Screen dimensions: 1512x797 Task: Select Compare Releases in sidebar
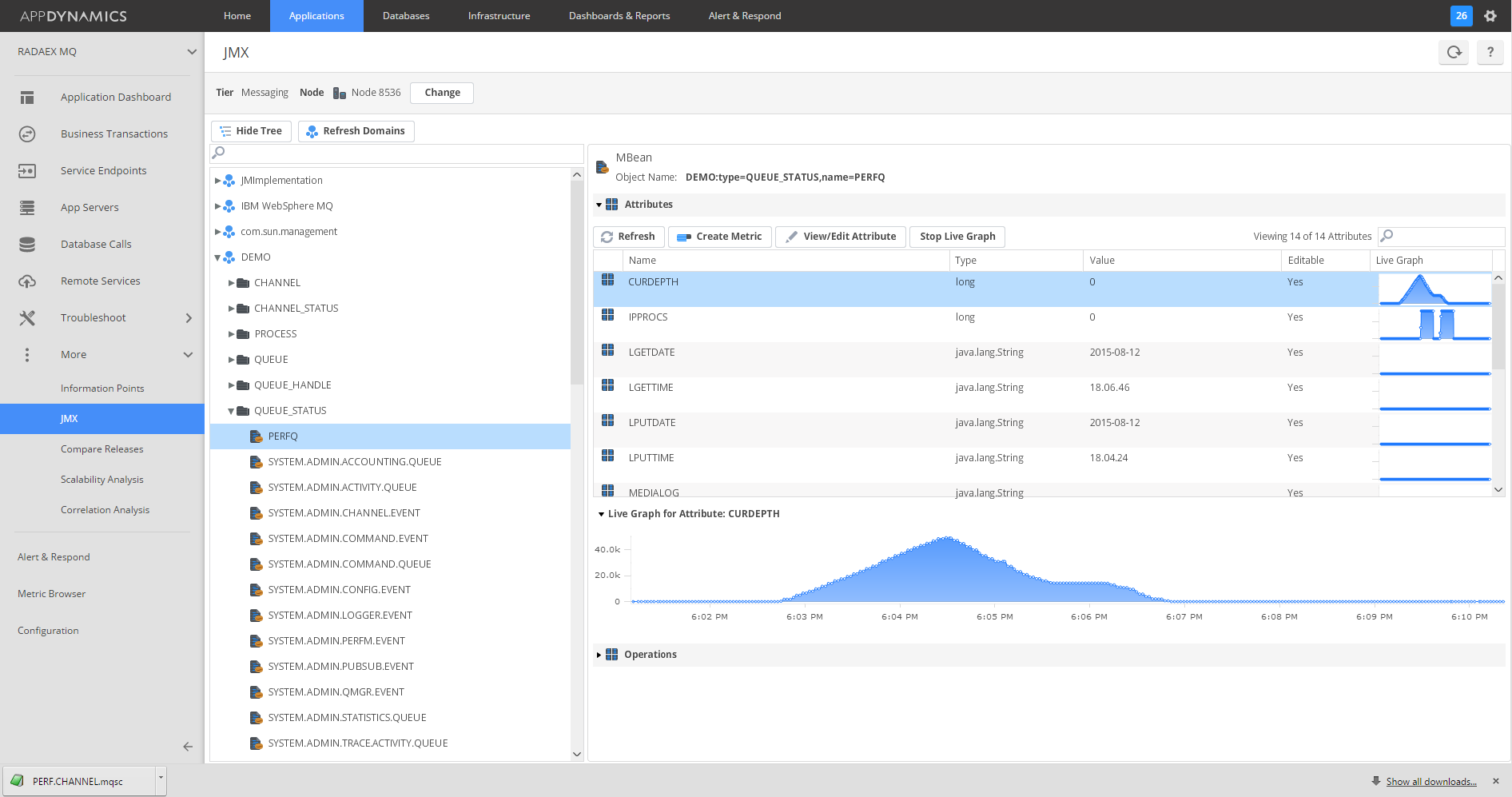(102, 449)
